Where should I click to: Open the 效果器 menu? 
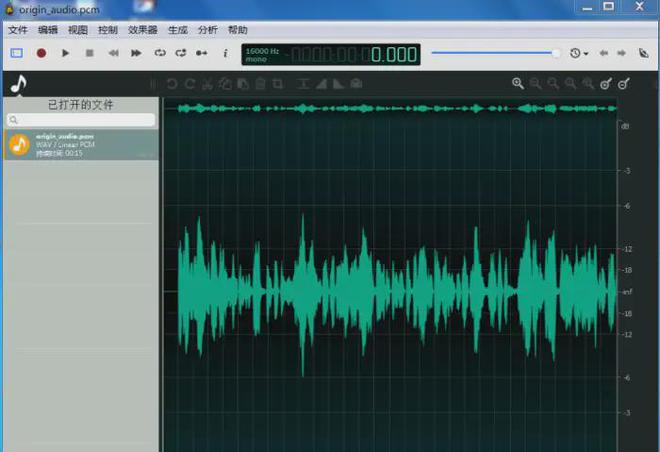[x=143, y=30]
